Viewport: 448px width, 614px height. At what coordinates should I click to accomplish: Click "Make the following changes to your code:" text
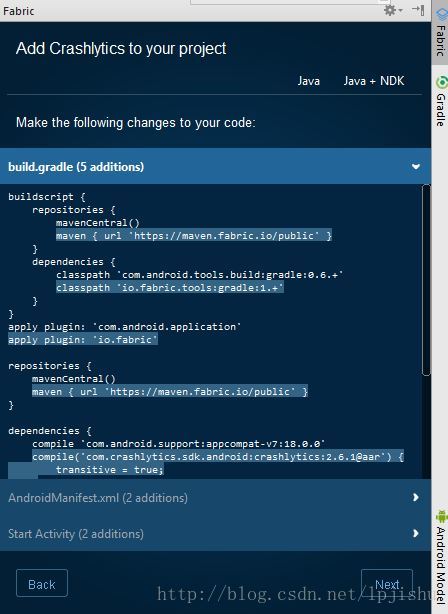135,123
